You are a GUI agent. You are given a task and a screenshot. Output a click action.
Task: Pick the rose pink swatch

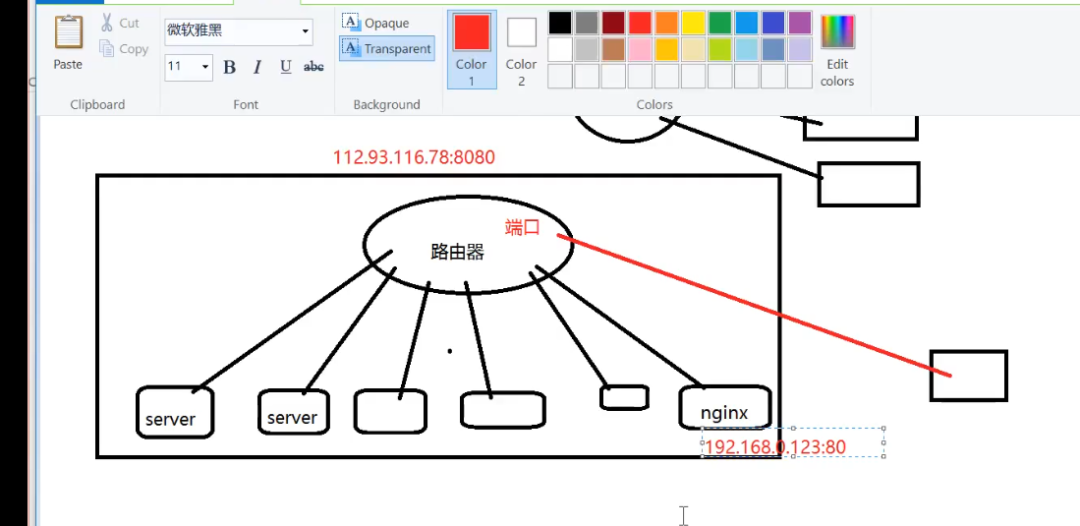tap(640, 50)
